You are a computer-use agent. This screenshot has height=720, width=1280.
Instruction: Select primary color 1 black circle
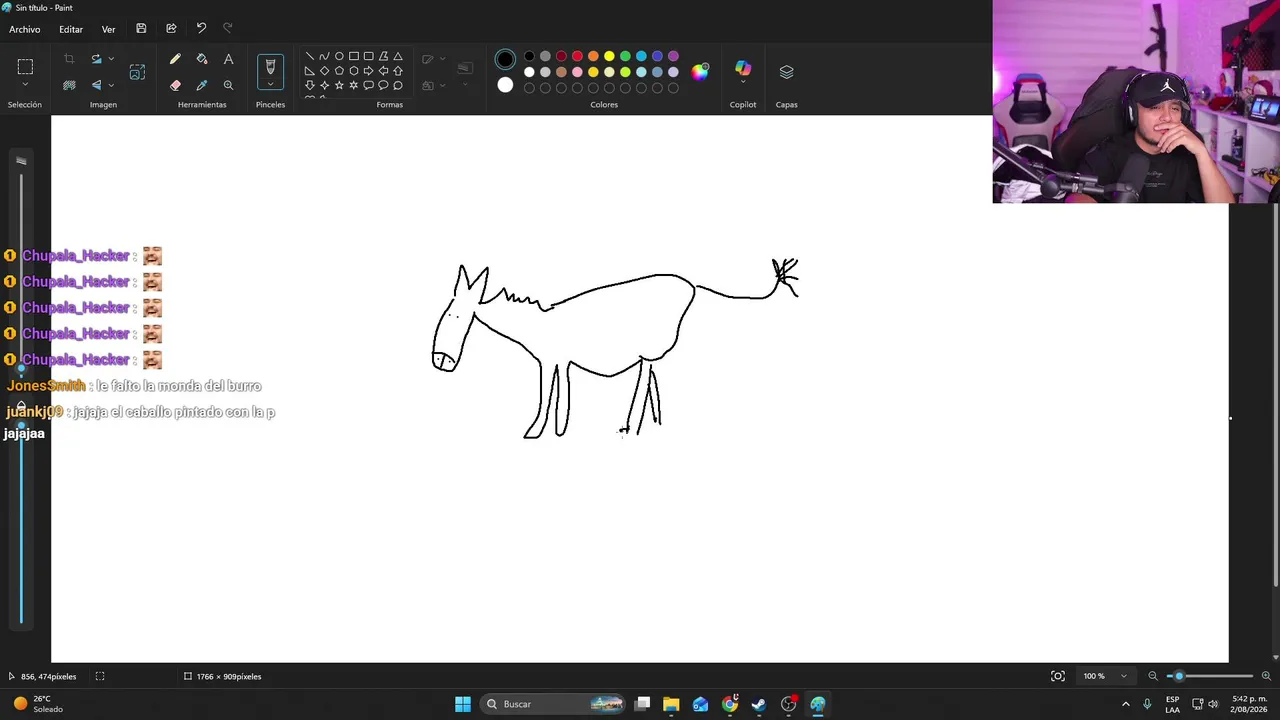point(505,60)
